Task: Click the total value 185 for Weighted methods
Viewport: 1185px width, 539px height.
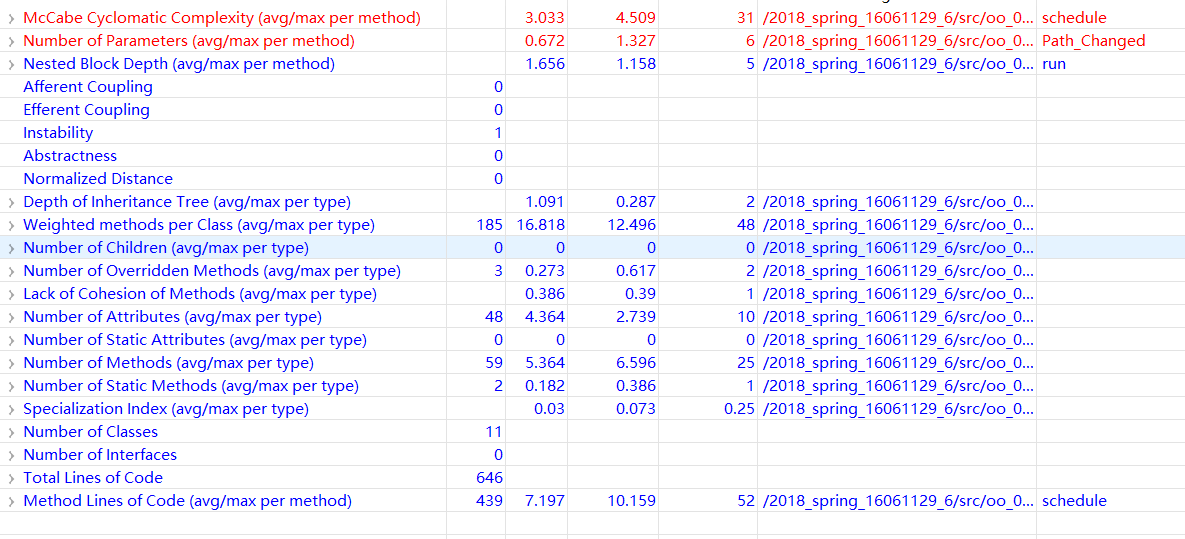Action: 490,225
